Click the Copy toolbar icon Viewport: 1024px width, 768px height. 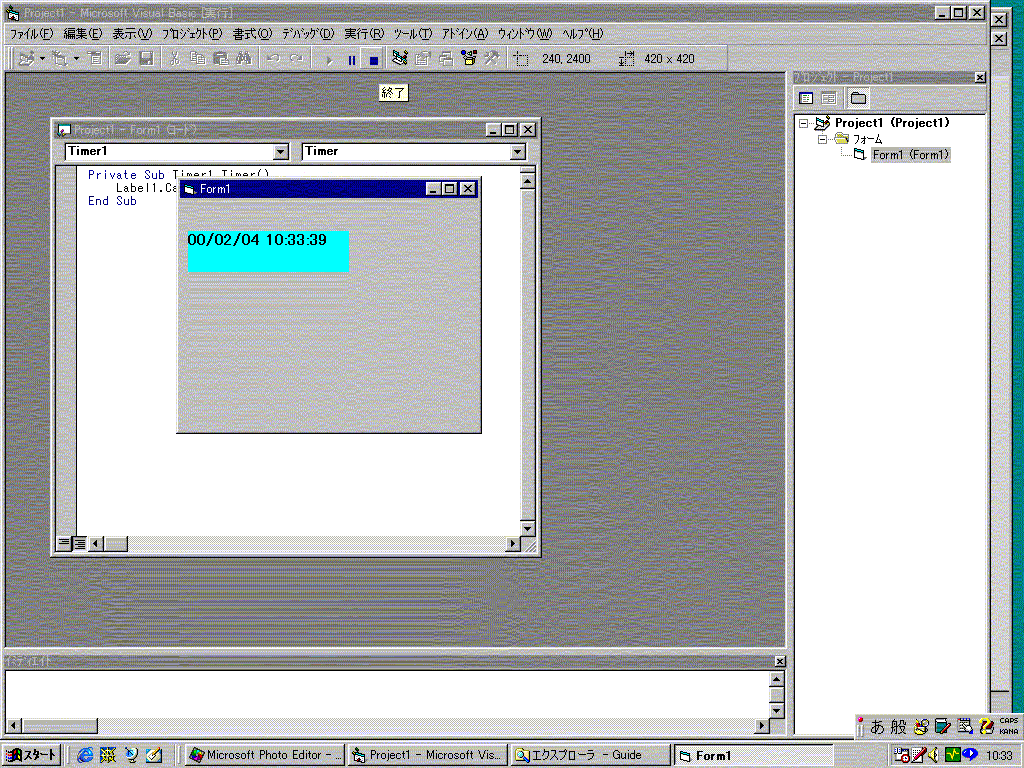click(198, 59)
